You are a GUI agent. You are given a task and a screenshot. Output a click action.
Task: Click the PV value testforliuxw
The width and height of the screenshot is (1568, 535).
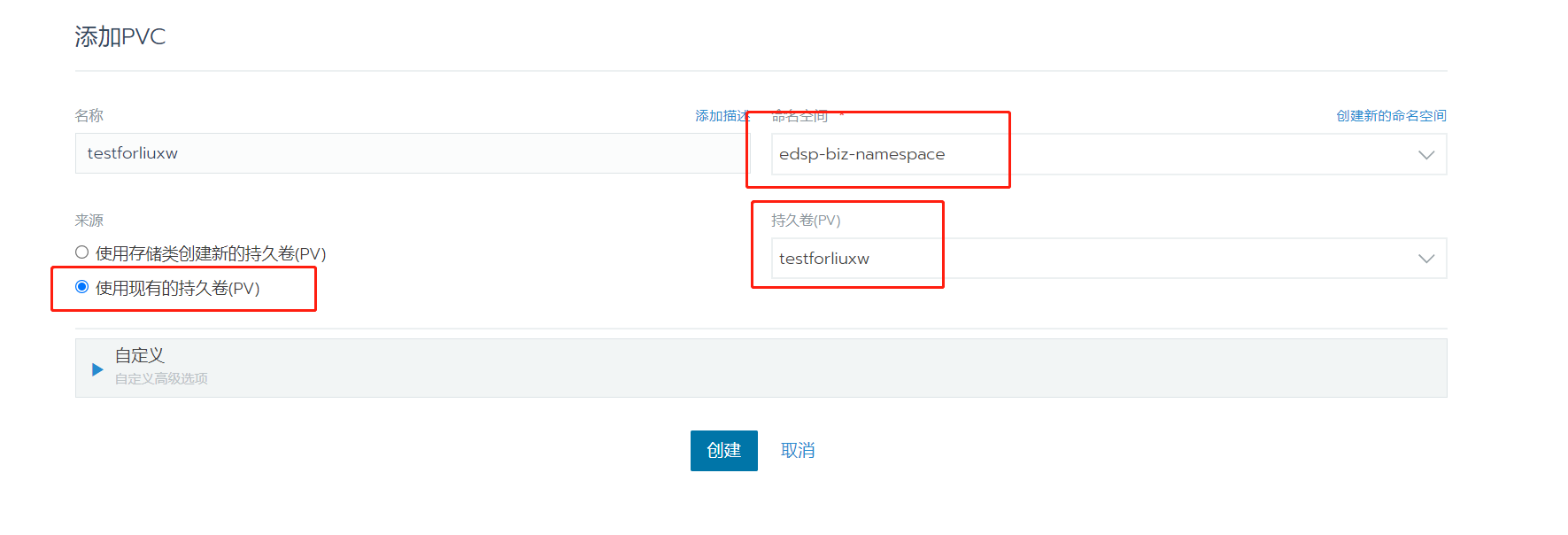(x=823, y=259)
